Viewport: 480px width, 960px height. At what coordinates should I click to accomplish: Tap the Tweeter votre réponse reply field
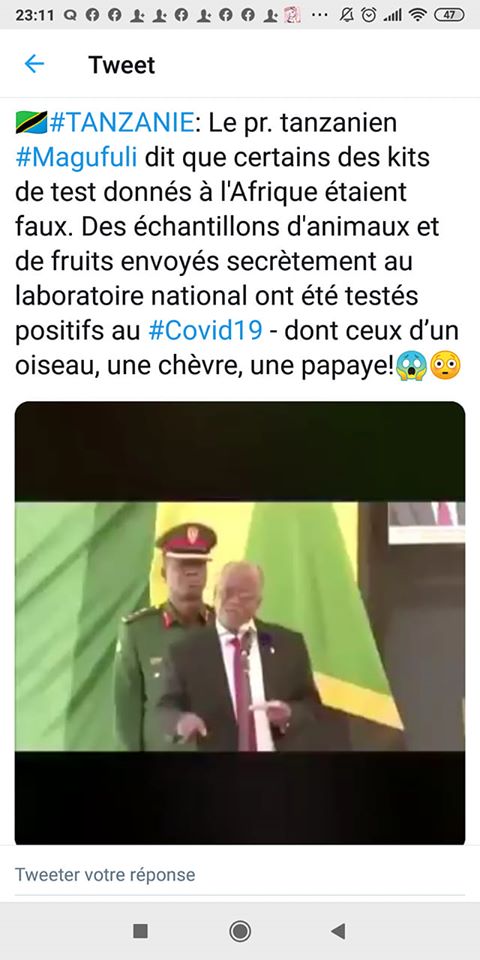point(240,874)
